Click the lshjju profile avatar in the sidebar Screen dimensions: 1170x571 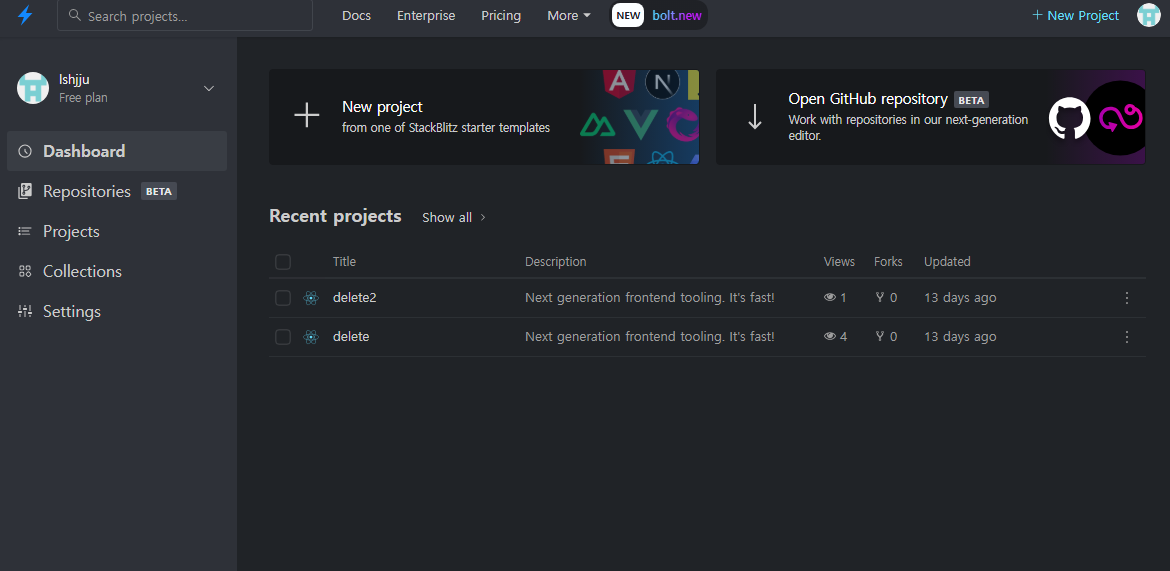click(x=33, y=88)
